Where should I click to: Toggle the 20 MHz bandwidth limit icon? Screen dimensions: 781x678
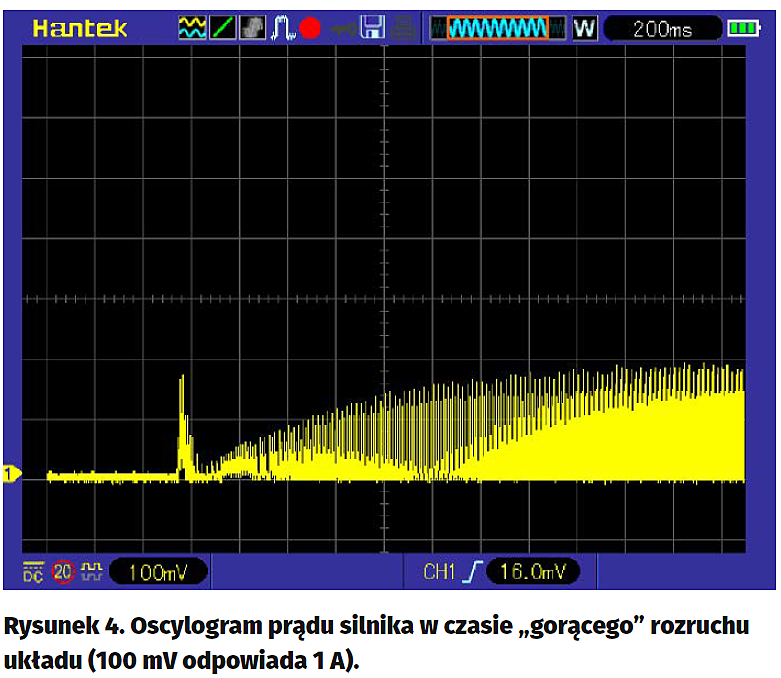tap(63, 572)
